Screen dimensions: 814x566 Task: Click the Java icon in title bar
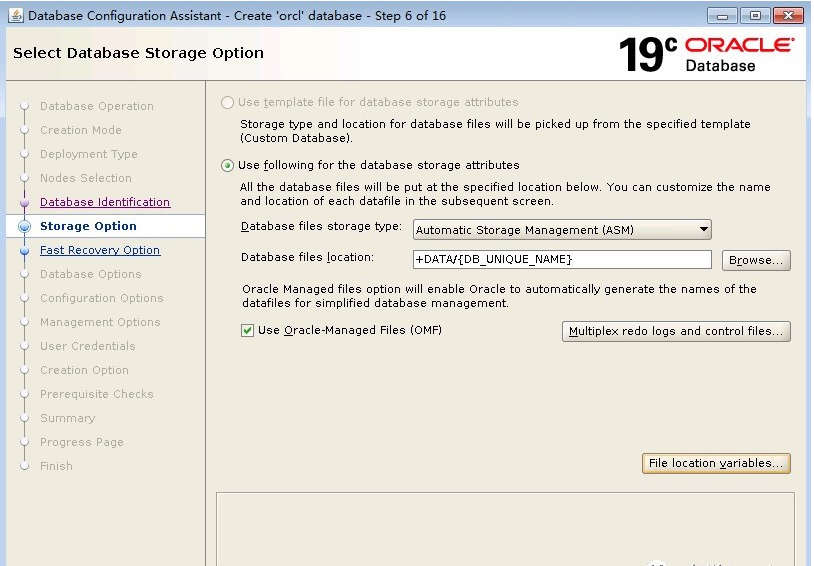point(16,16)
